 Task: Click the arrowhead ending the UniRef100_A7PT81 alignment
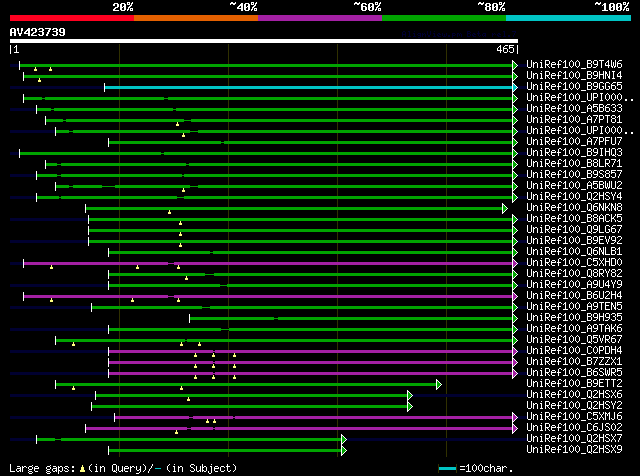click(515, 120)
